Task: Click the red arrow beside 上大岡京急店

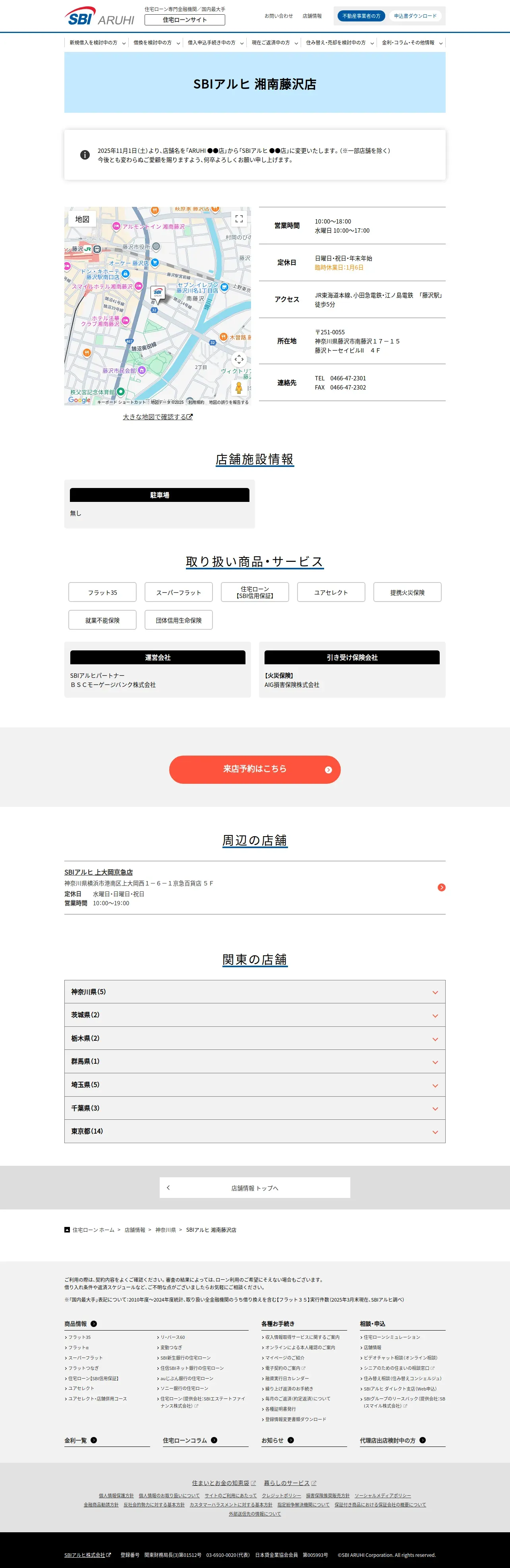Action: (x=441, y=887)
